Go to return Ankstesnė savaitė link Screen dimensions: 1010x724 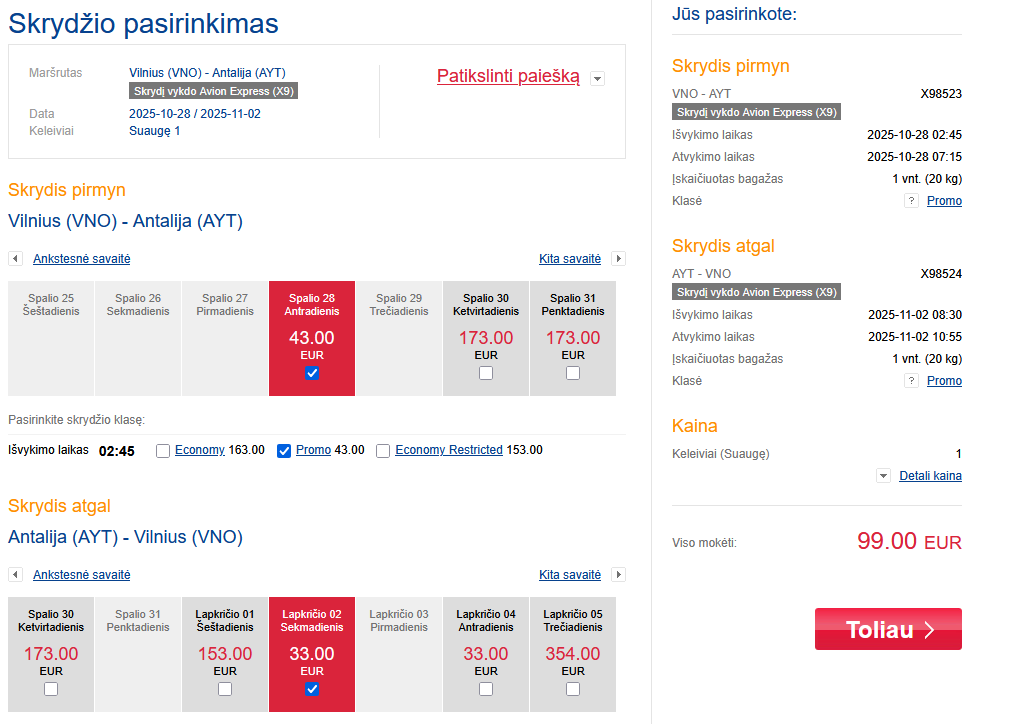(x=82, y=575)
